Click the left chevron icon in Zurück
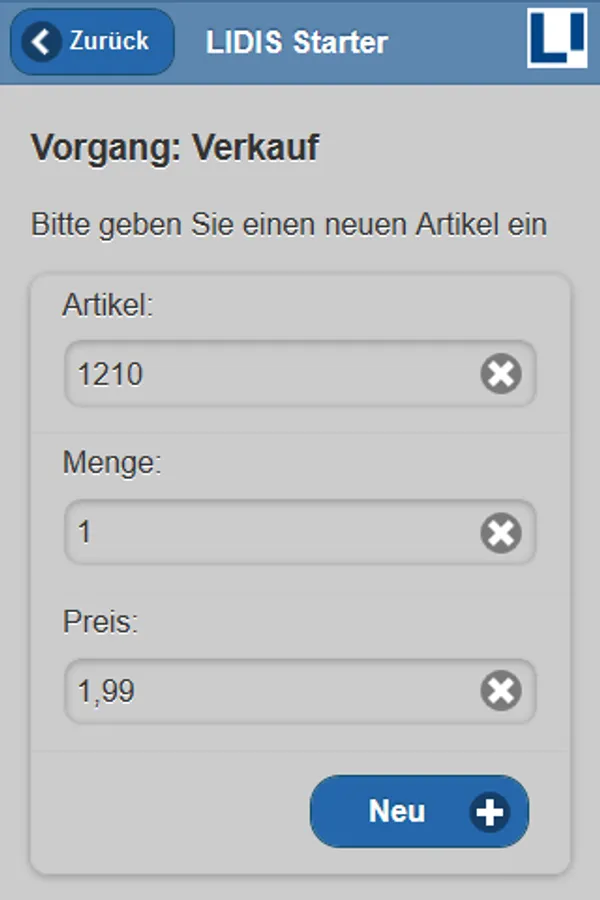This screenshot has height=900, width=600. (x=42, y=42)
